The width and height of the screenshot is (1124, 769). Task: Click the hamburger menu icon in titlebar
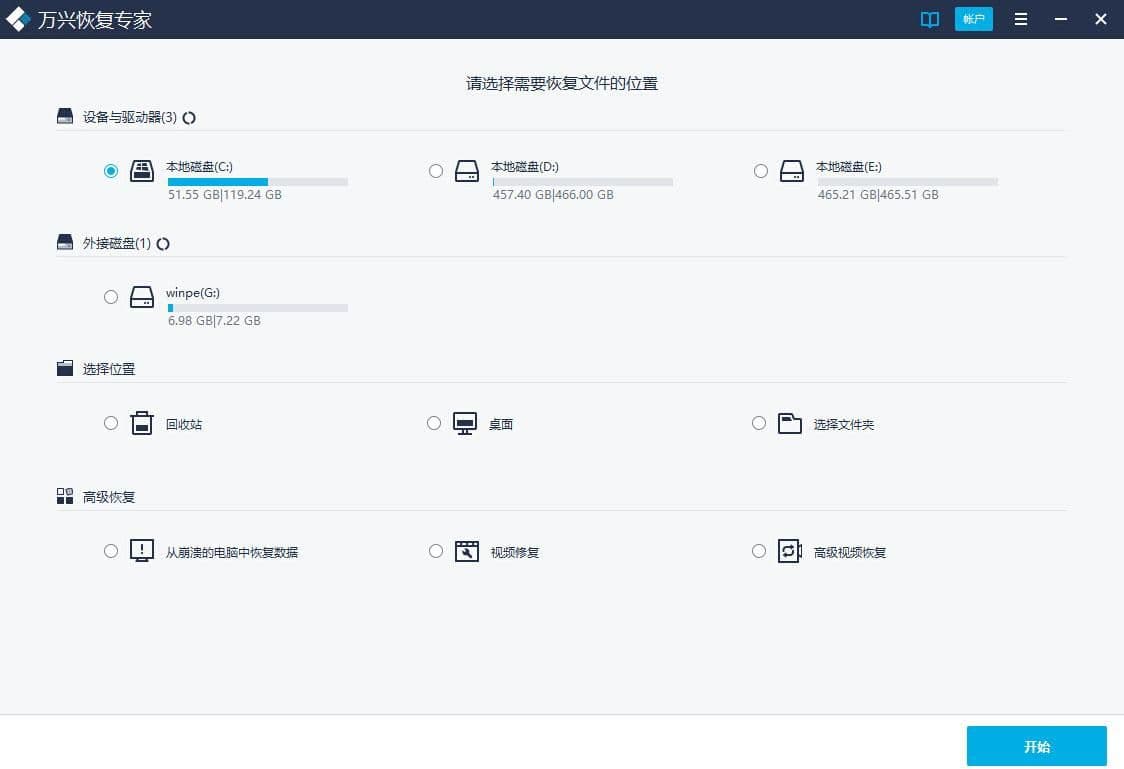1020,19
